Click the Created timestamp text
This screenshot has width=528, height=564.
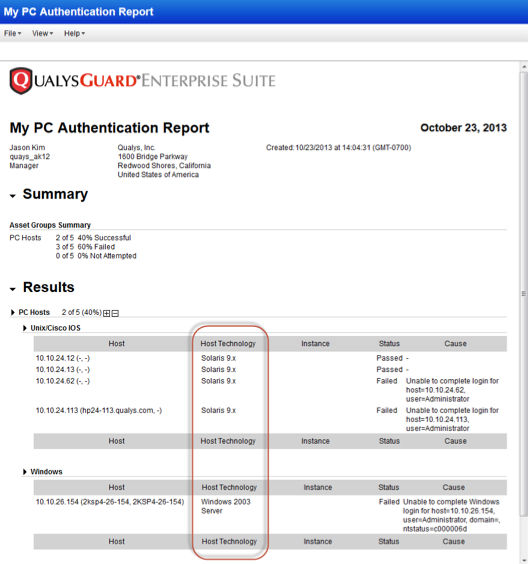tap(338, 147)
